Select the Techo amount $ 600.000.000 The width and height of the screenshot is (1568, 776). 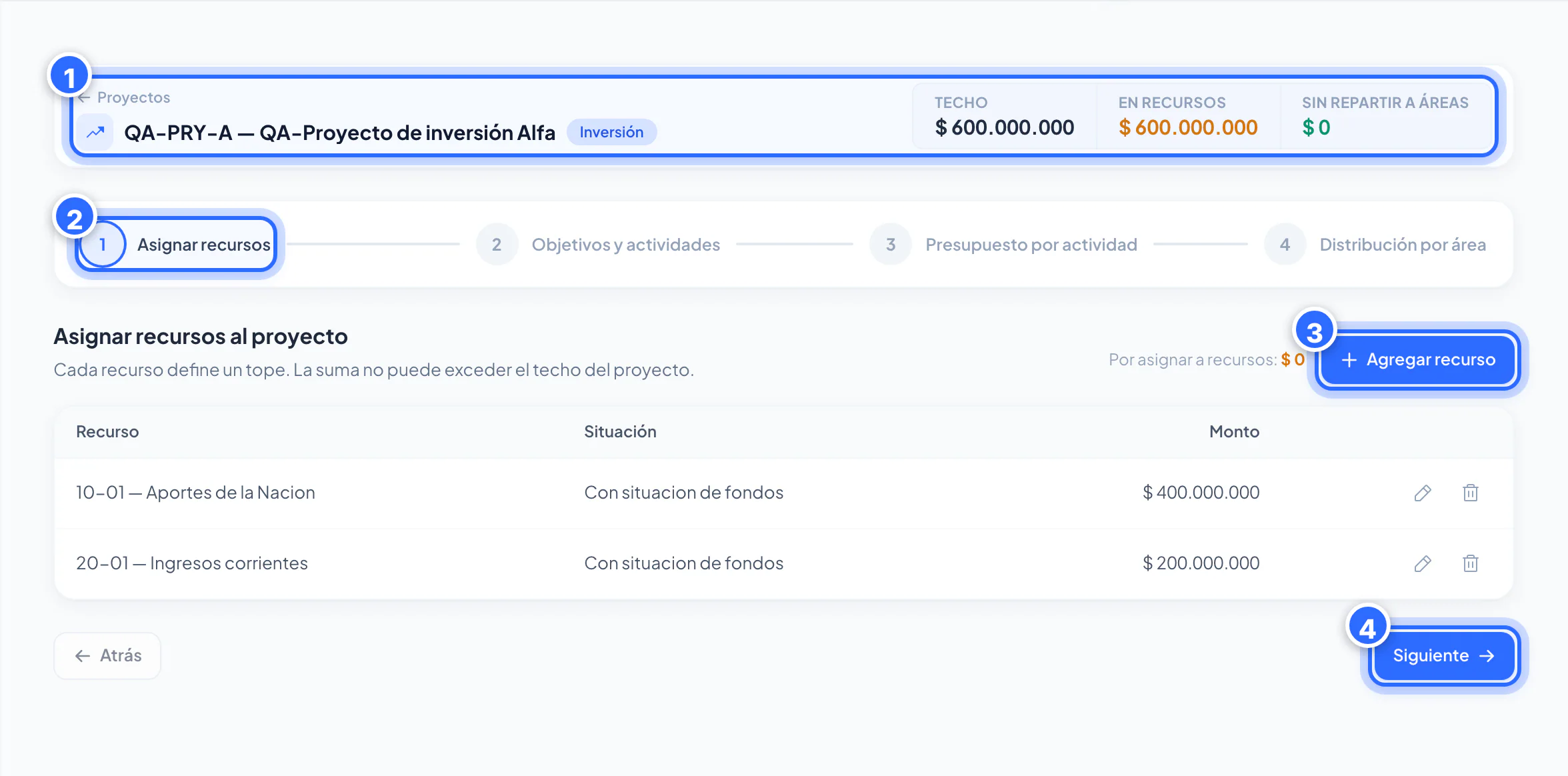coord(1005,127)
